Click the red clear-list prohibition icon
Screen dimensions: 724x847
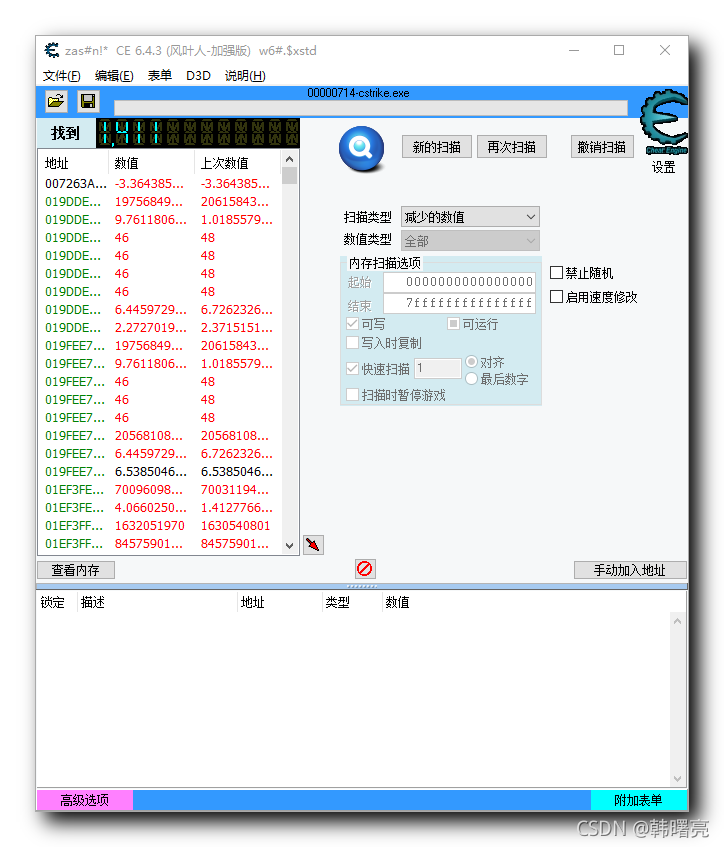pos(365,569)
